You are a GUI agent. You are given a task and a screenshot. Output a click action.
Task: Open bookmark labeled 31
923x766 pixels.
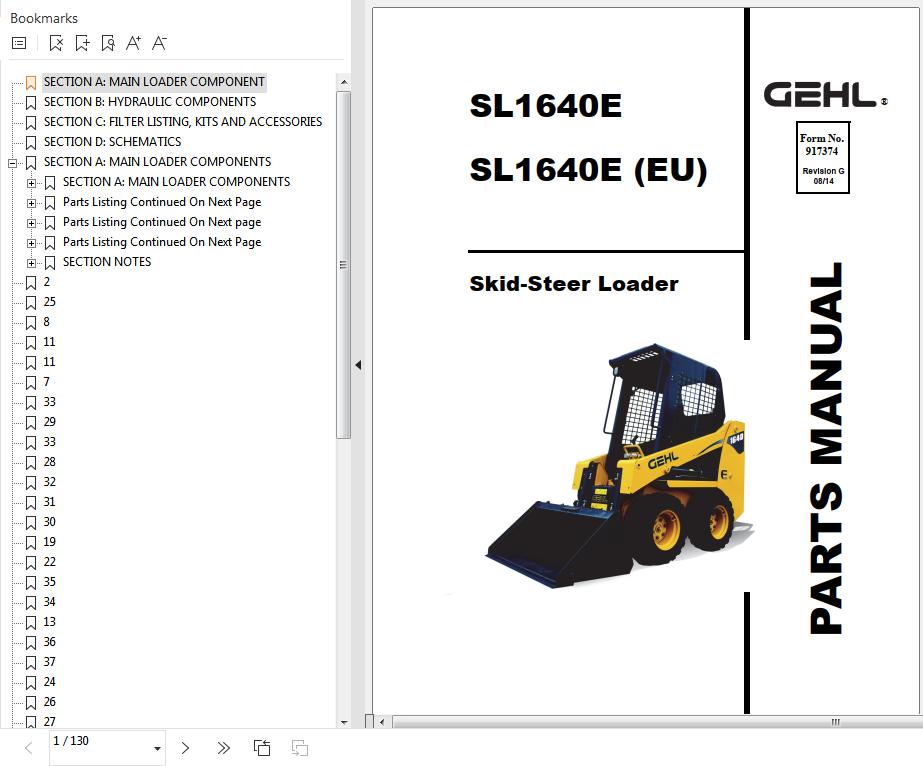point(49,502)
